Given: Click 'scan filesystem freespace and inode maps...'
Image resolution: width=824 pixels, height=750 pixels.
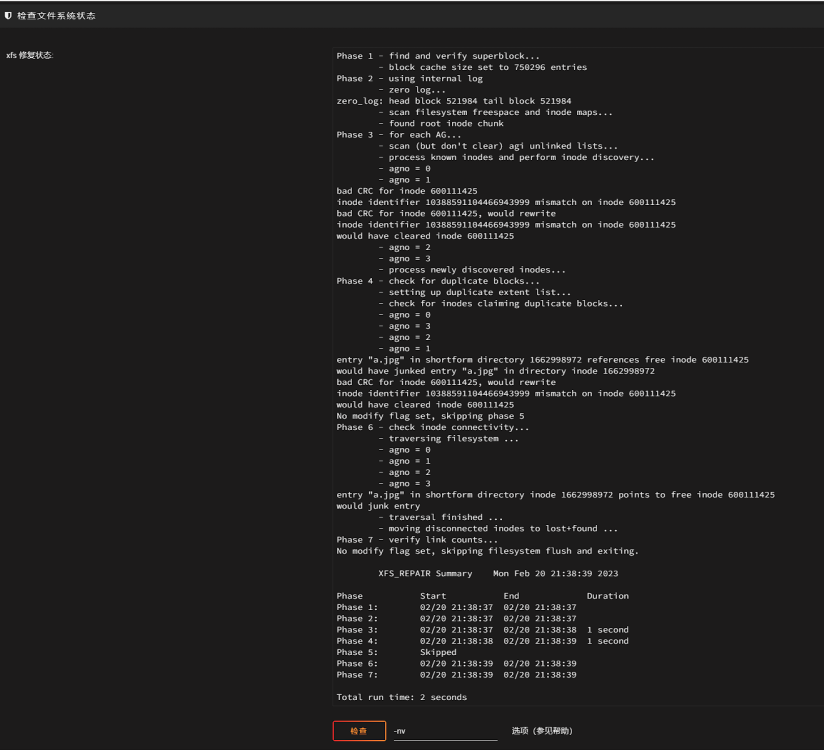Looking at the screenshot, I should (x=500, y=112).
